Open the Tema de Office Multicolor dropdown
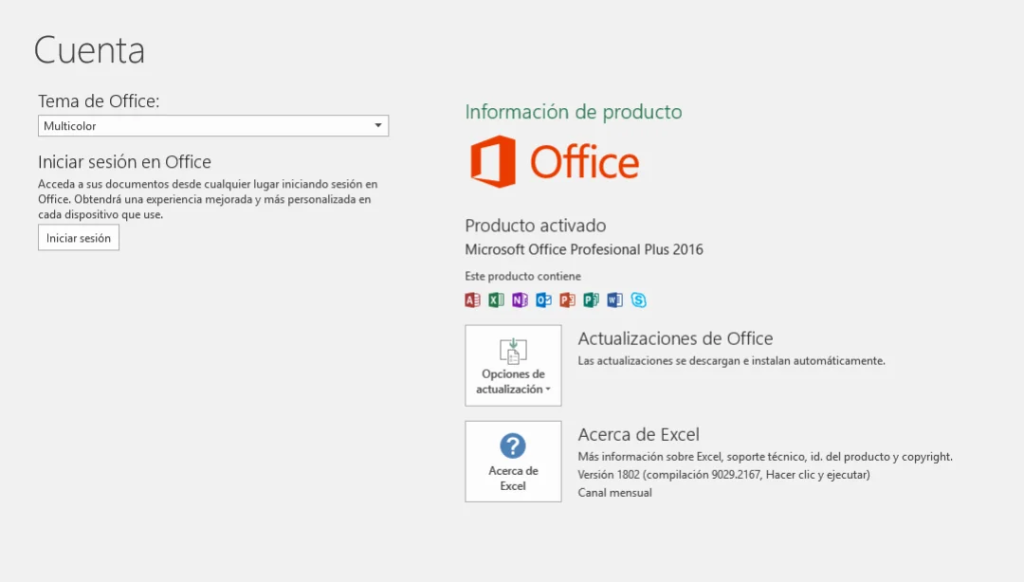Screen dimensions: 1024x582 213,125
